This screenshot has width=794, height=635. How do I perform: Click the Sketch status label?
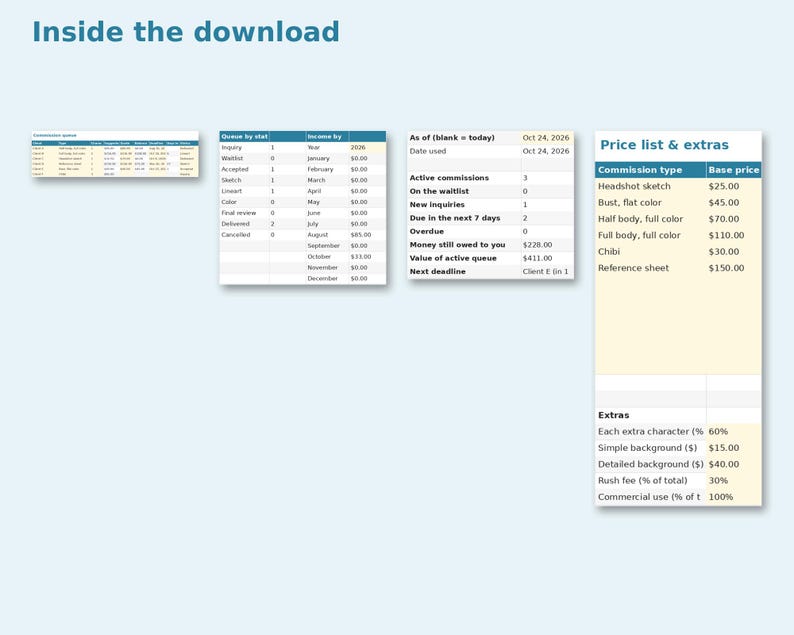click(x=231, y=180)
